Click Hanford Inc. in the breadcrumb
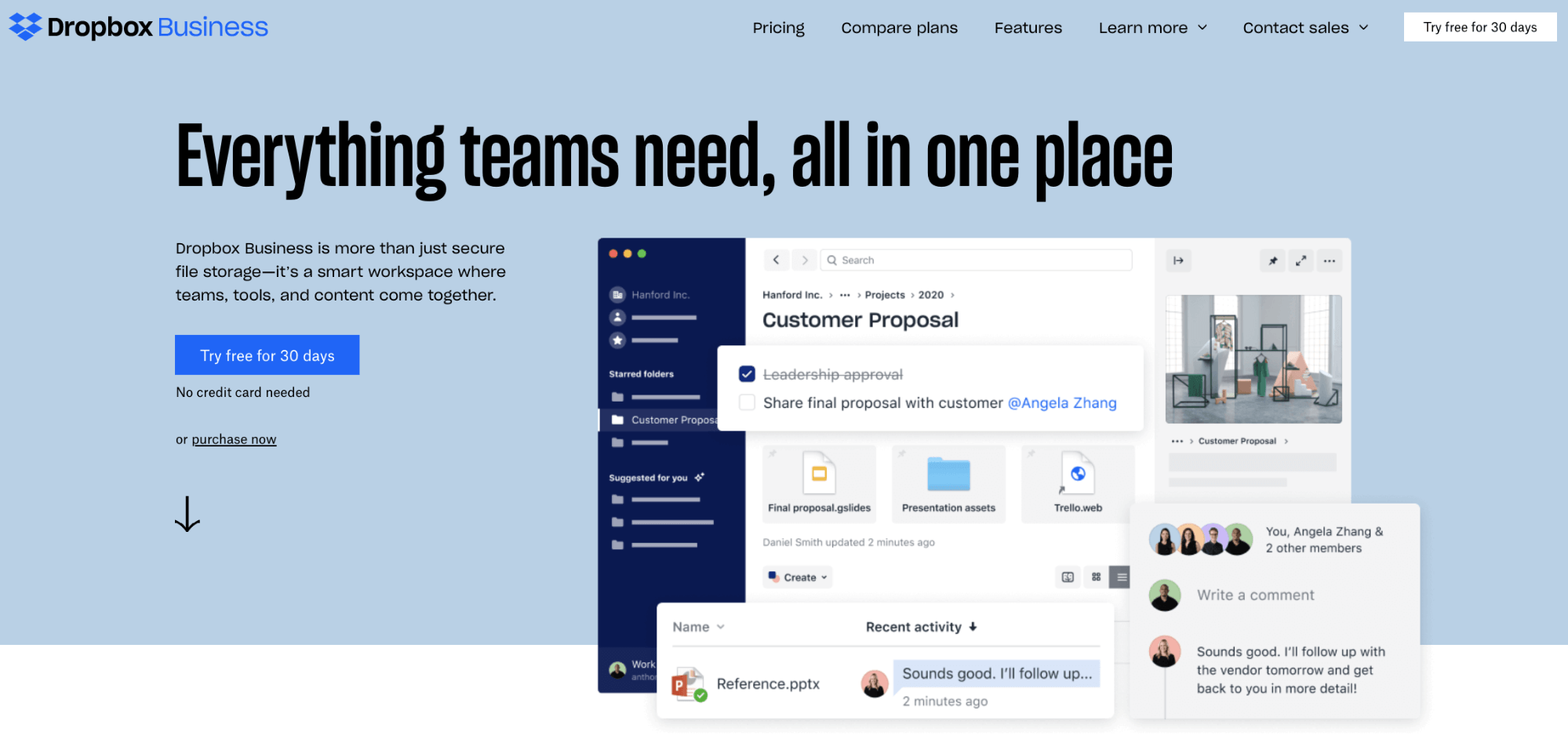The height and width of the screenshot is (750, 1568). point(792,295)
